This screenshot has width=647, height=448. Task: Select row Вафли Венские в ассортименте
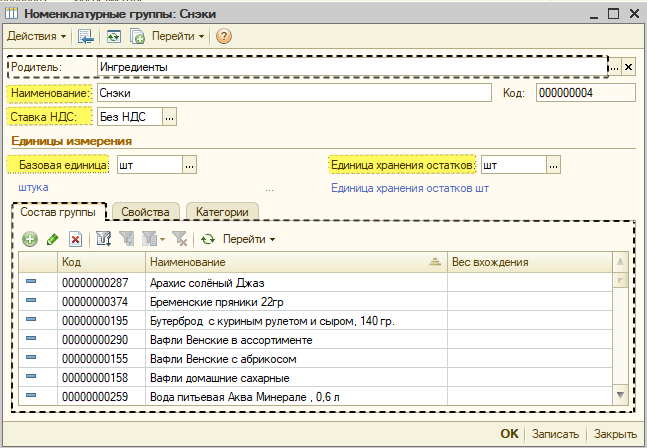pyautogui.click(x=315, y=340)
